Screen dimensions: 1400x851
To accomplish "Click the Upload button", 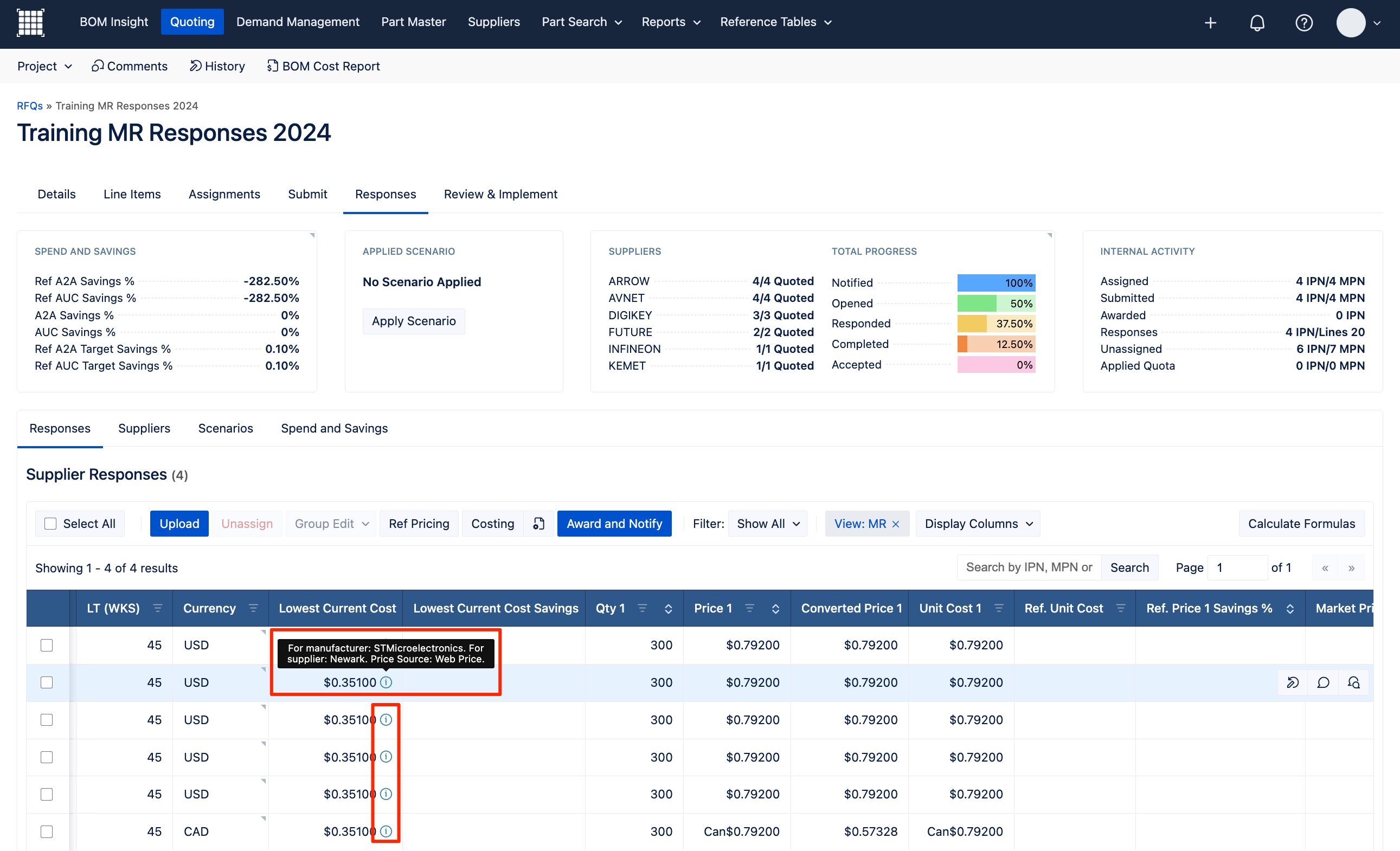I will tap(179, 524).
